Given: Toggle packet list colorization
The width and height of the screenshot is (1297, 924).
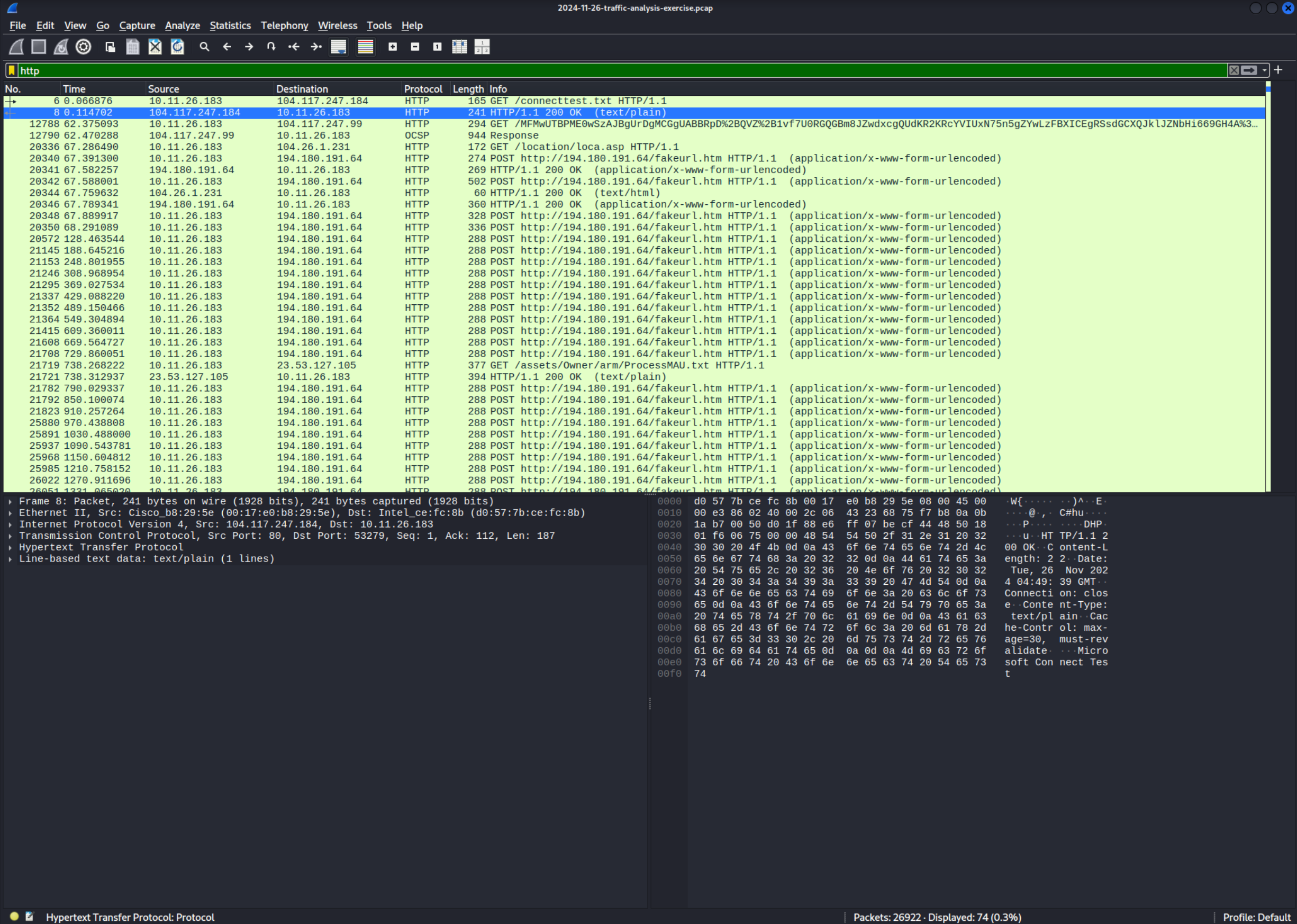Looking at the screenshot, I should tap(365, 47).
